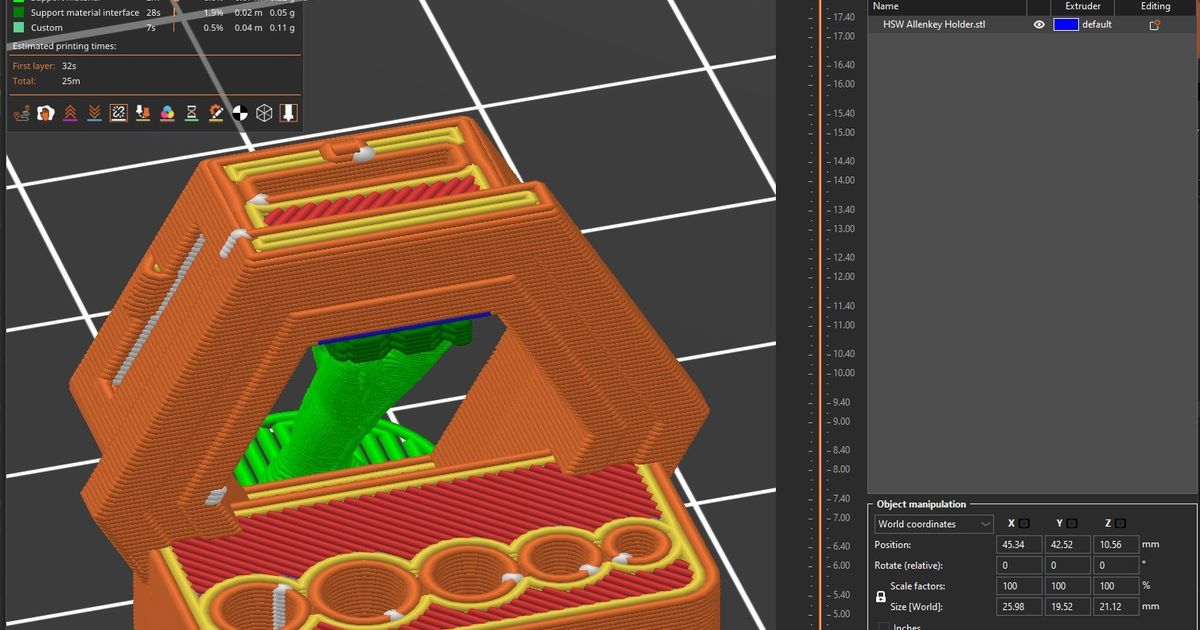
Task: Toggle the tool marker icon
Action: point(288,114)
